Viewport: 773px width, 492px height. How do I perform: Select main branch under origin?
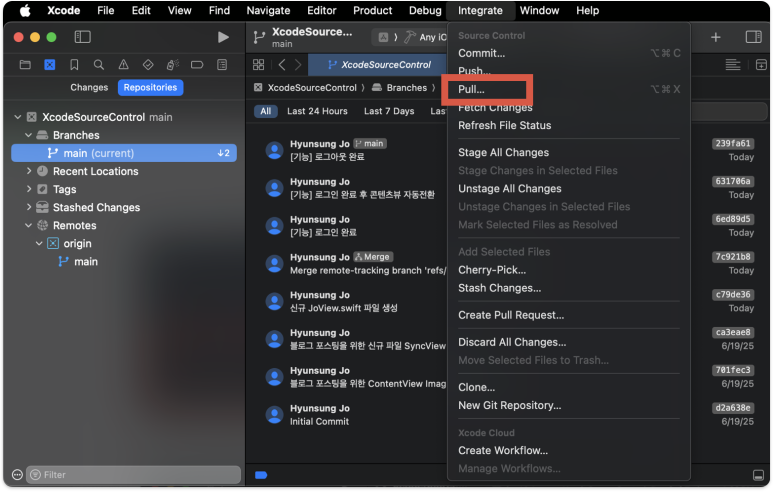86,261
